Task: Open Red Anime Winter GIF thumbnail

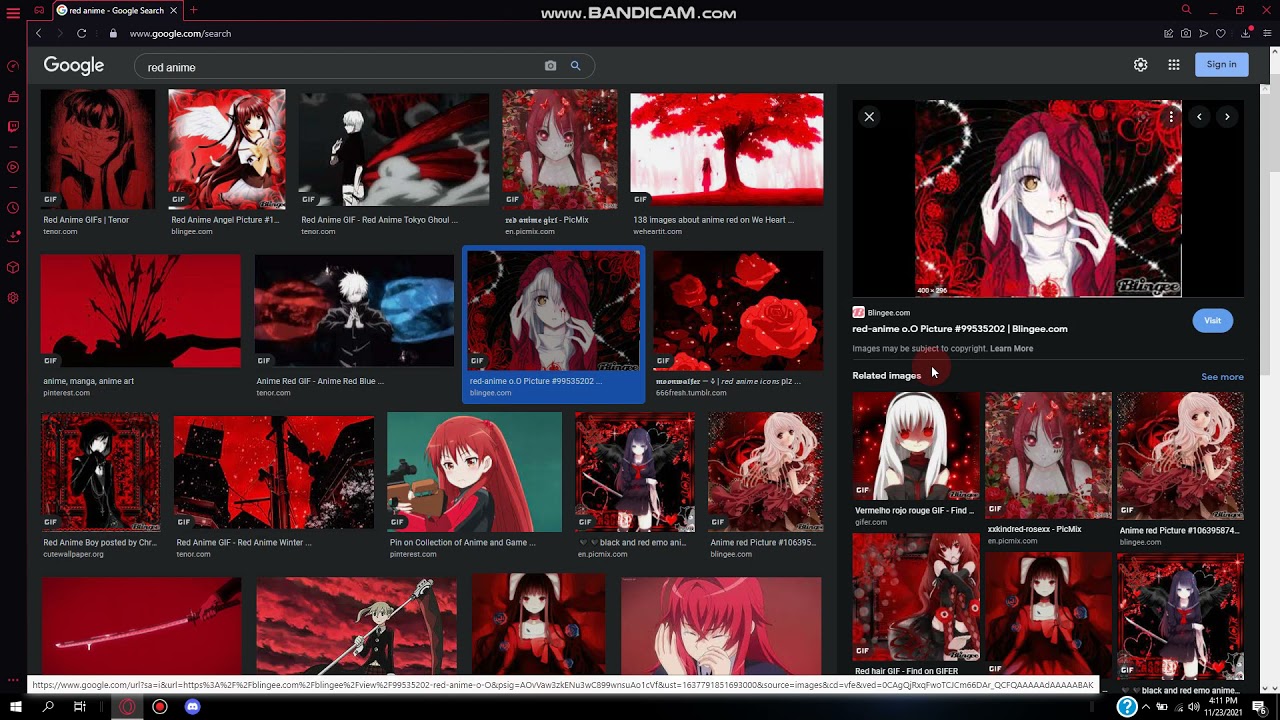Action: (x=274, y=472)
